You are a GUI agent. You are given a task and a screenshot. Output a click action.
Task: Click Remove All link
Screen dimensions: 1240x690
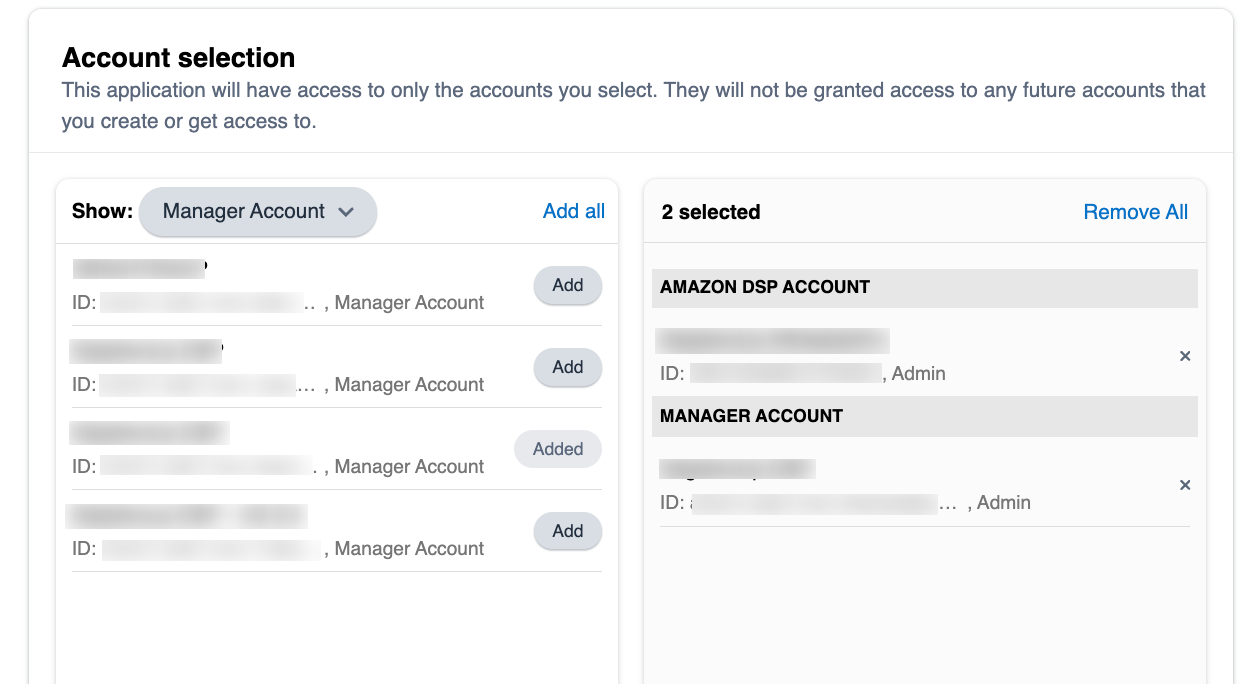1135,212
